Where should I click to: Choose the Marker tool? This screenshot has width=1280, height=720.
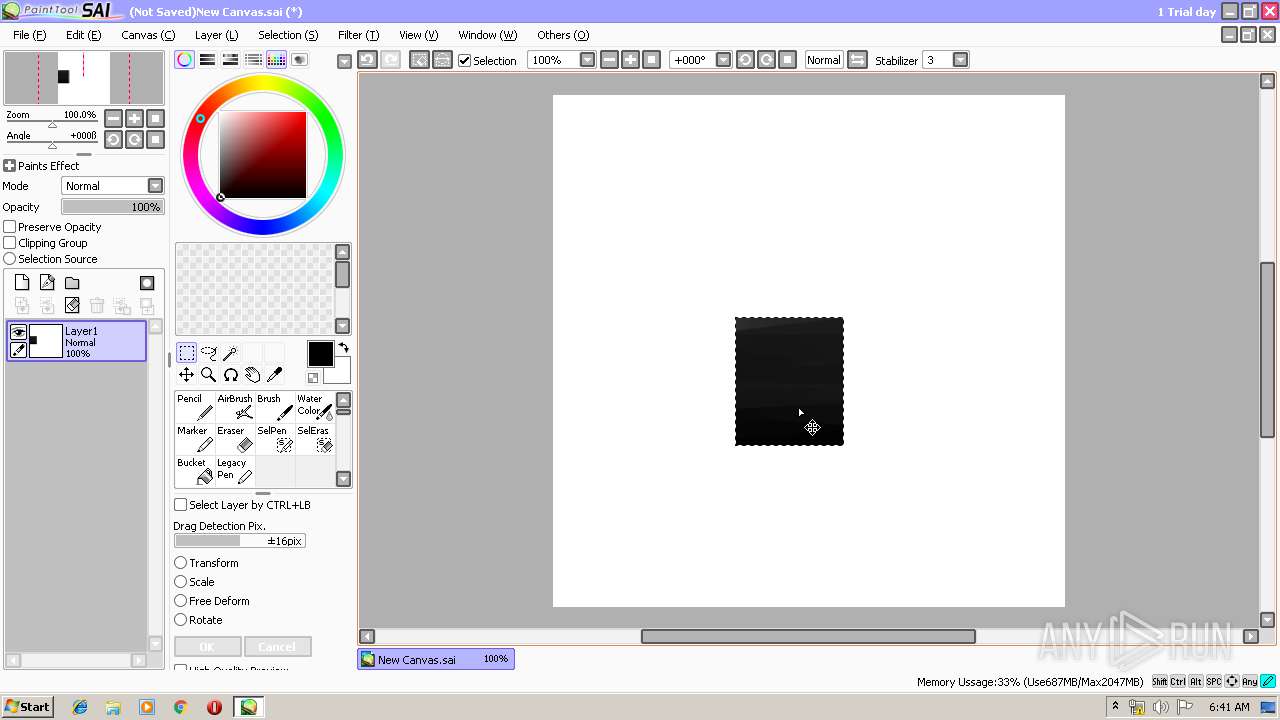click(195, 439)
